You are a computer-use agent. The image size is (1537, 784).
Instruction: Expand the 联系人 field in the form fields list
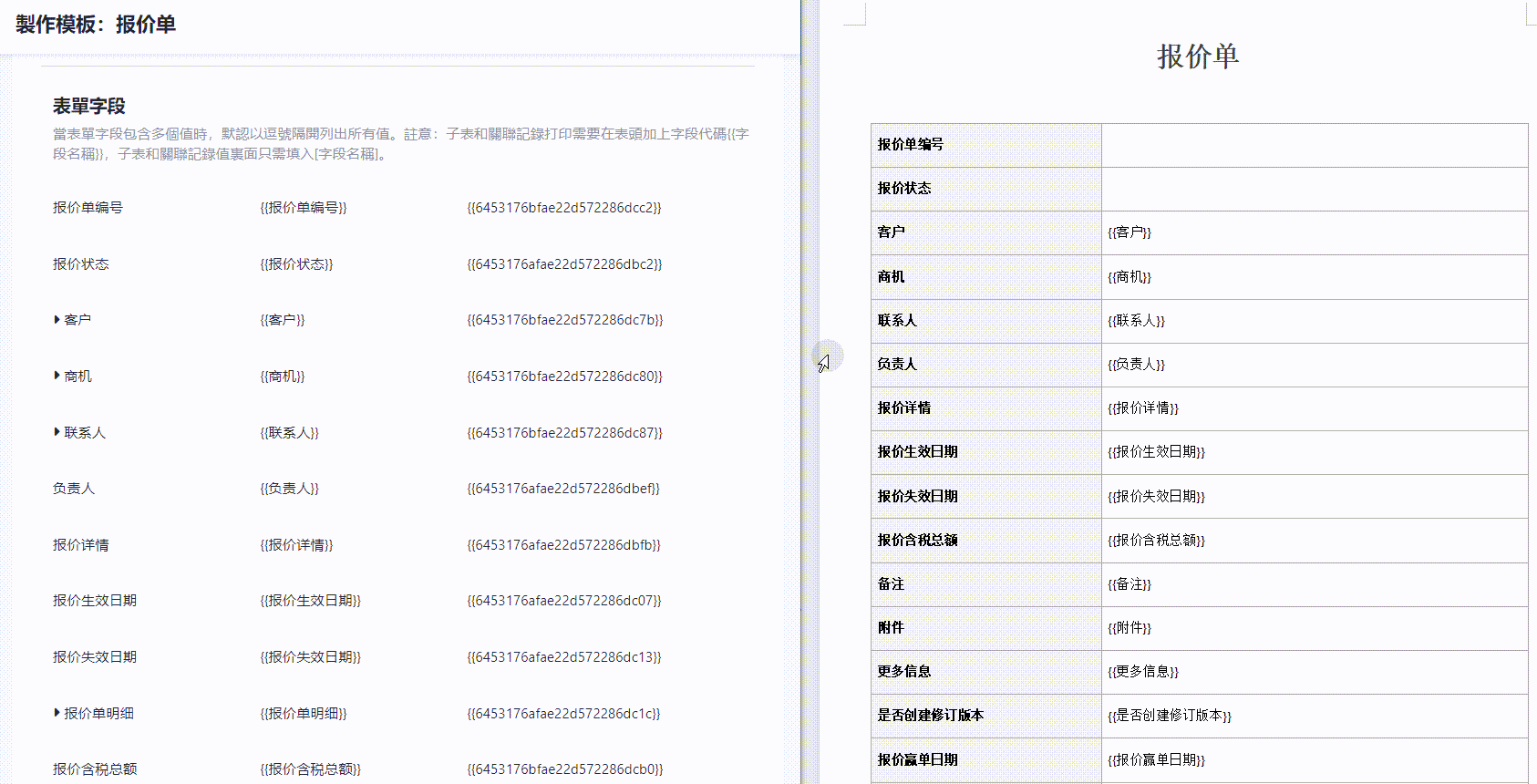point(57,432)
